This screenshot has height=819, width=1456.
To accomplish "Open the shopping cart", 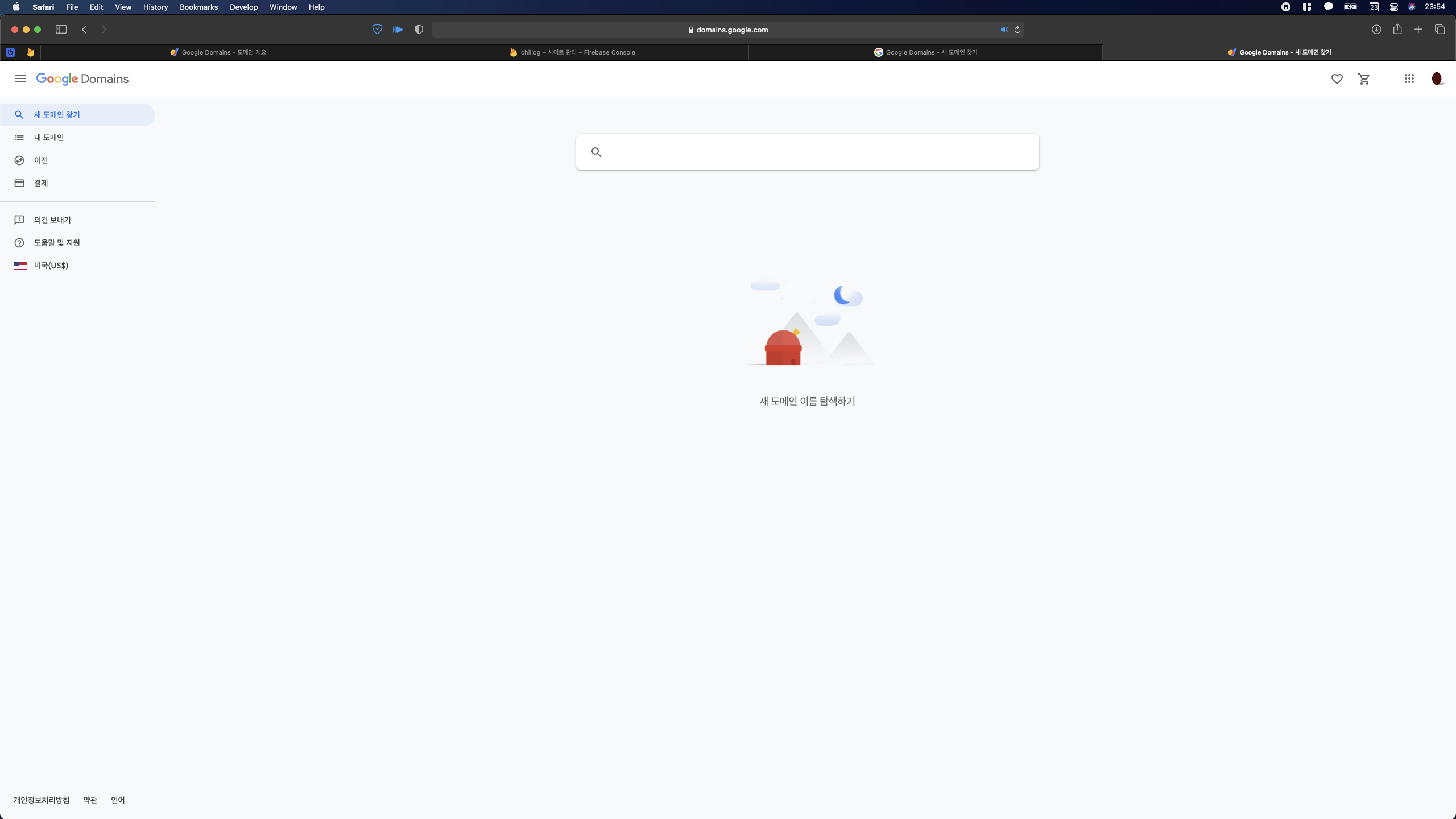I will point(1364,79).
